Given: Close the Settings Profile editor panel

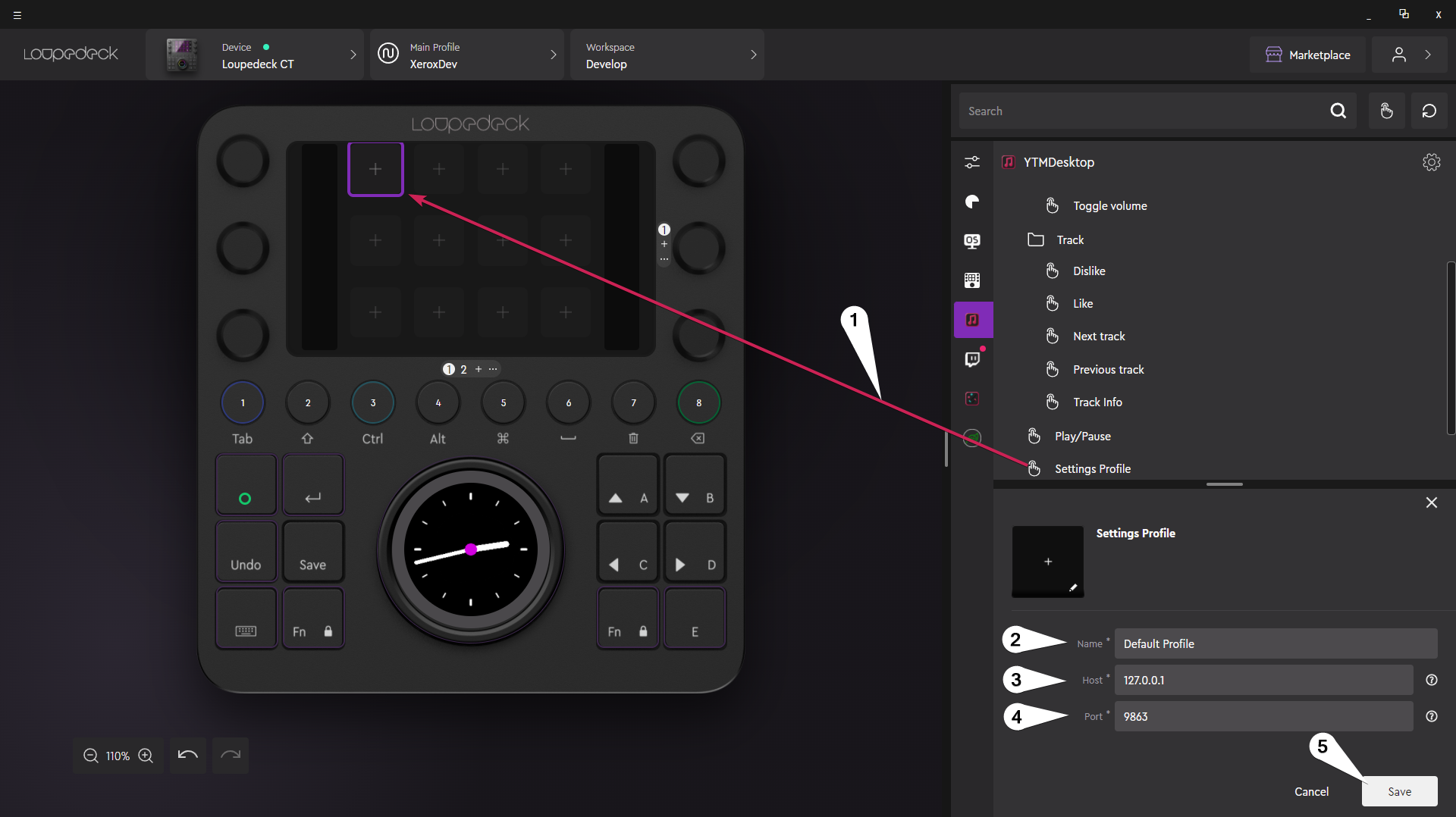Looking at the screenshot, I should point(1432,502).
